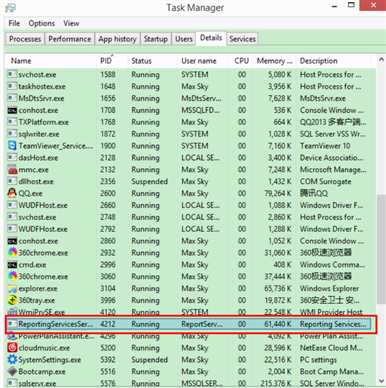This screenshot has height=388, width=386.
Task: Click the explorer.exe folder icon
Action: (12, 289)
